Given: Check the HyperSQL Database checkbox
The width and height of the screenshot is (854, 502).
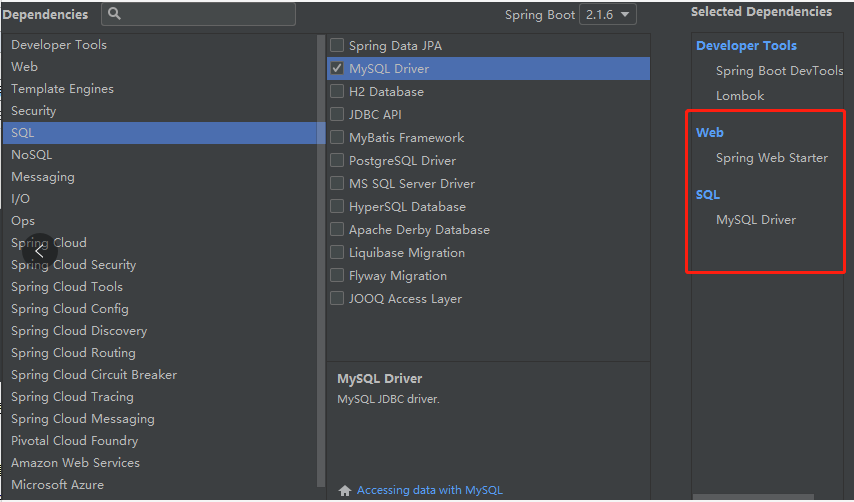Looking at the screenshot, I should point(337,206).
